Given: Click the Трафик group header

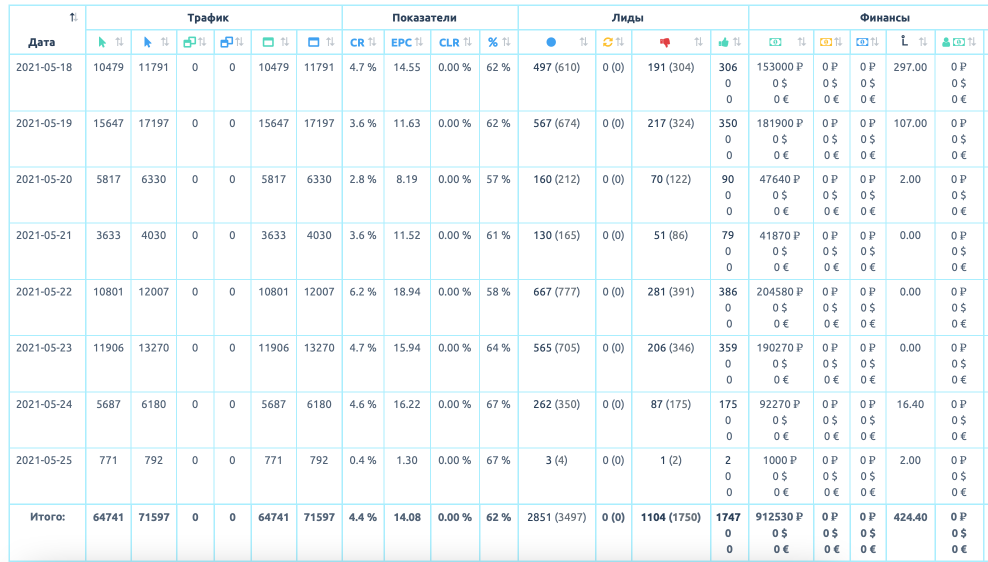Looking at the screenshot, I should (x=208, y=18).
